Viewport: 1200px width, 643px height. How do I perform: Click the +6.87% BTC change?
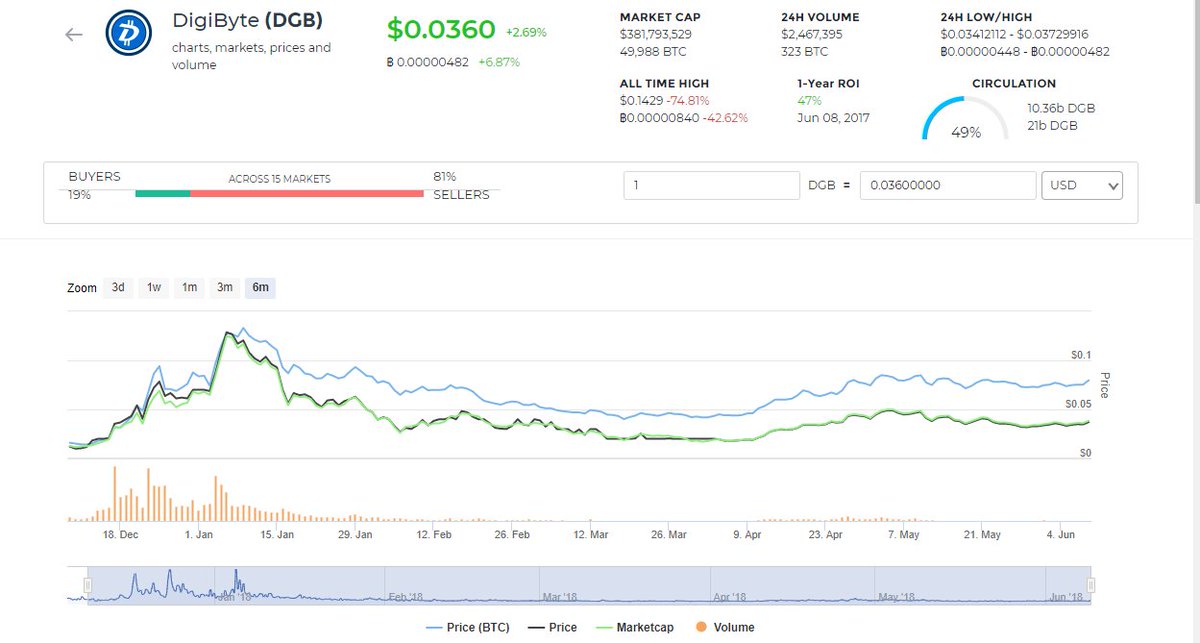[499, 62]
